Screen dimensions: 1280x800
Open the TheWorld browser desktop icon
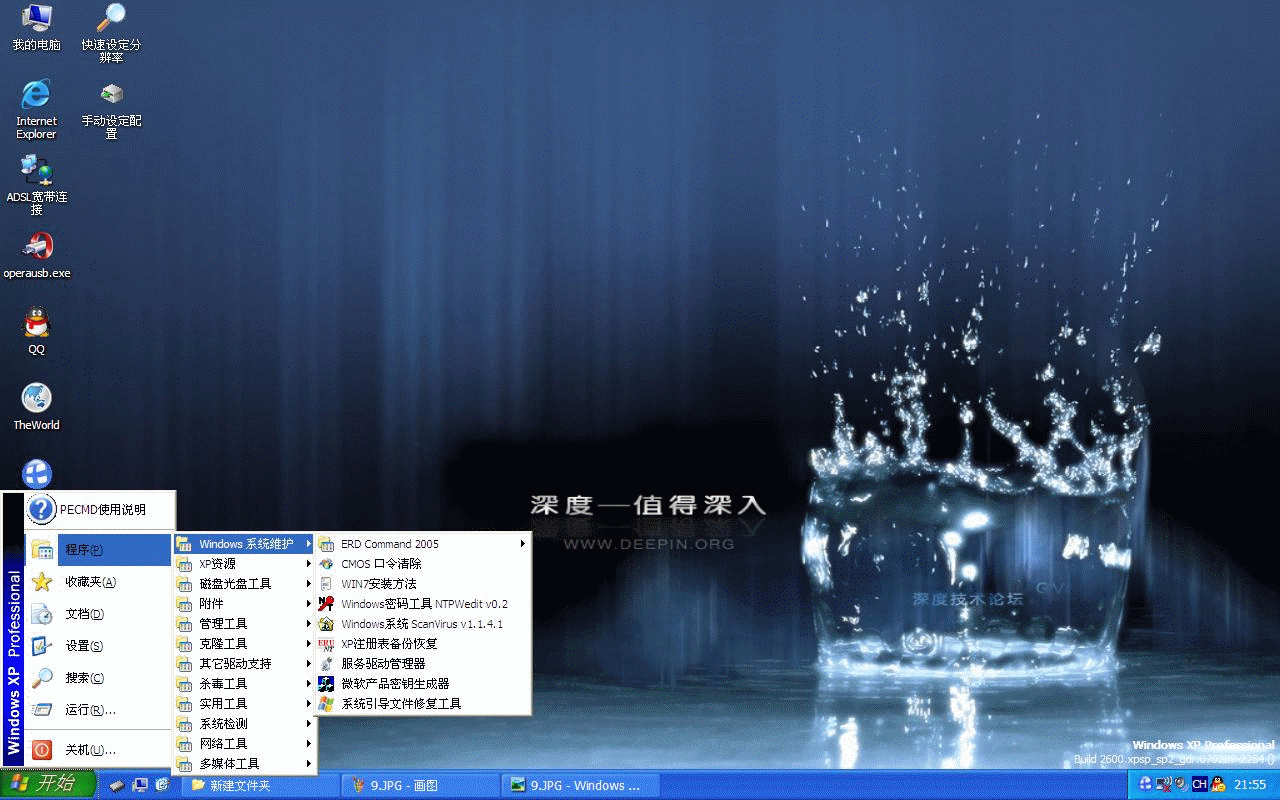pyautogui.click(x=37, y=399)
